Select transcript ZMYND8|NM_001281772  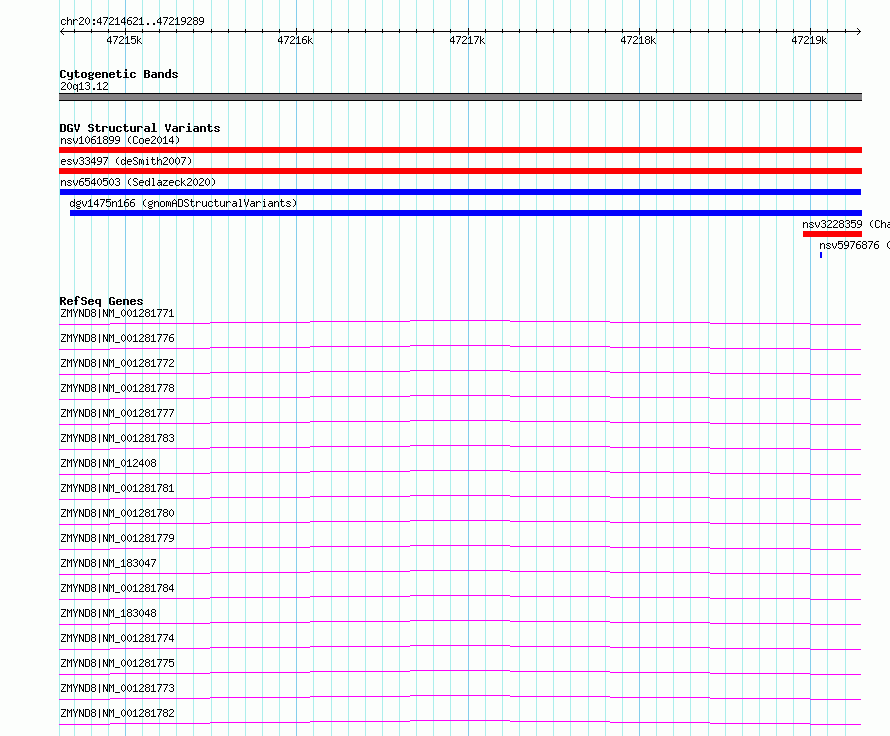click(117, 363)
